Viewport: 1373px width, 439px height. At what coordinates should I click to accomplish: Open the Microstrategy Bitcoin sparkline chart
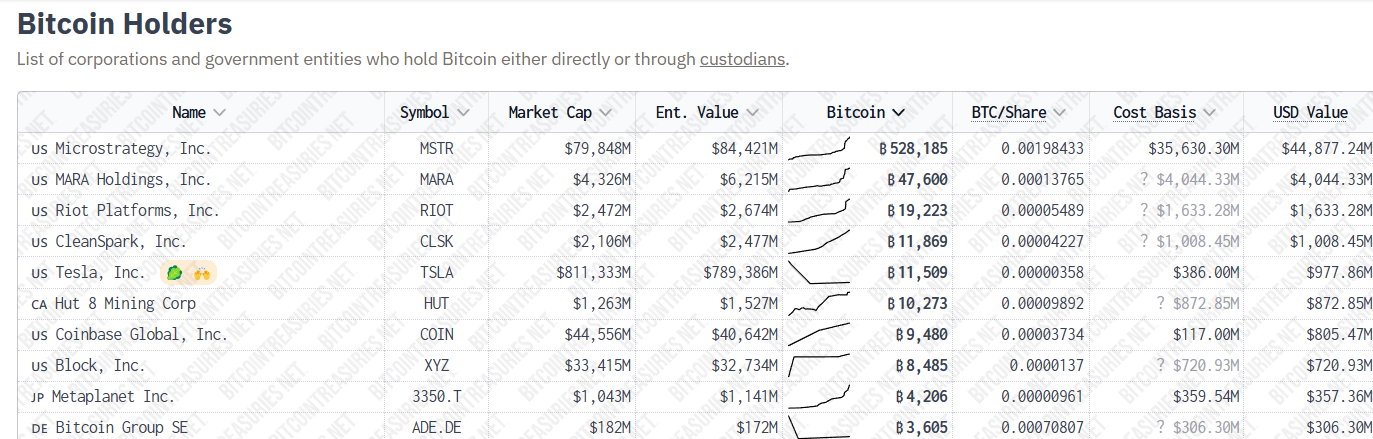(x=819, y=149)
